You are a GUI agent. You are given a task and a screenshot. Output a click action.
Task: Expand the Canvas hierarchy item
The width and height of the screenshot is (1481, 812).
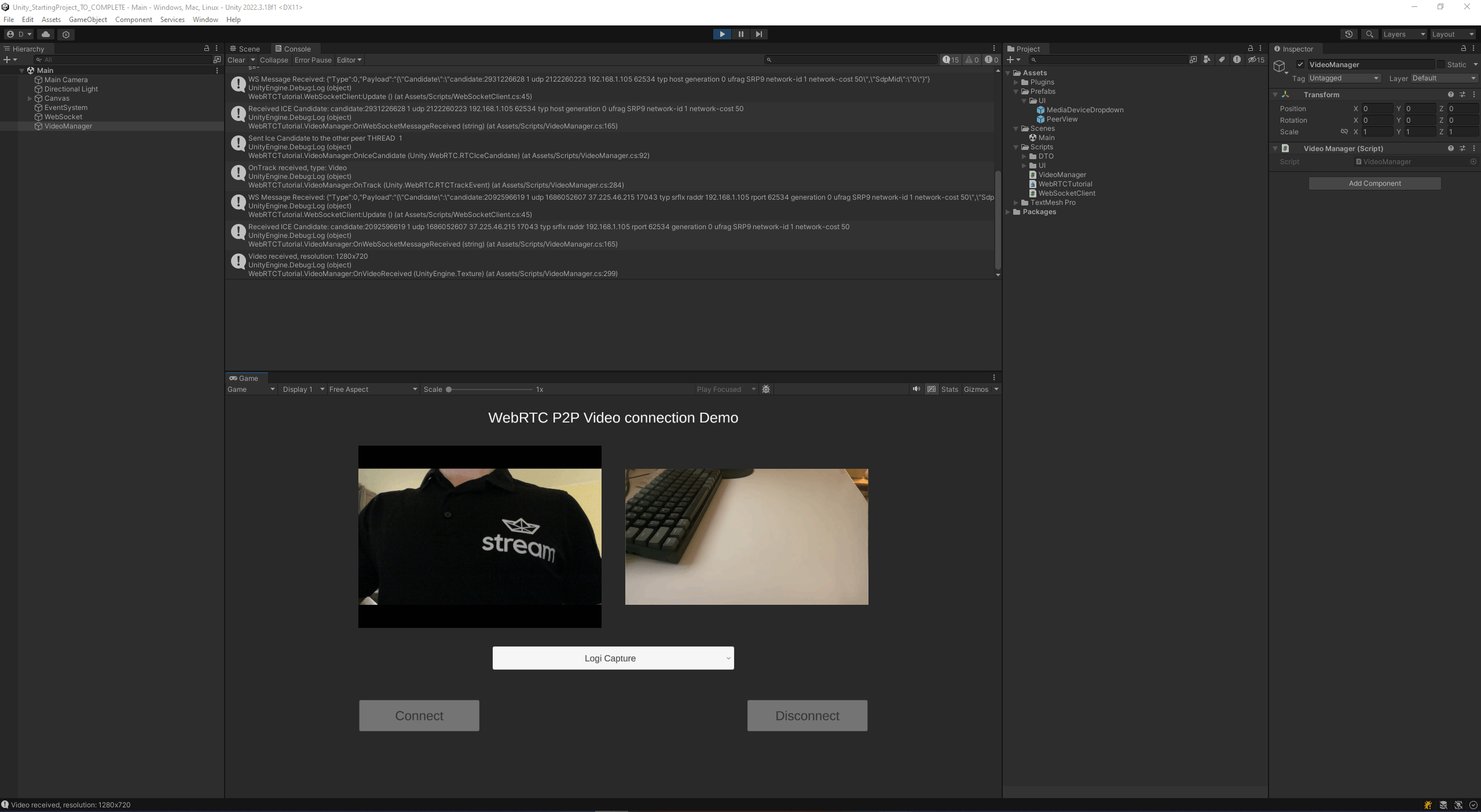[30, 98]
